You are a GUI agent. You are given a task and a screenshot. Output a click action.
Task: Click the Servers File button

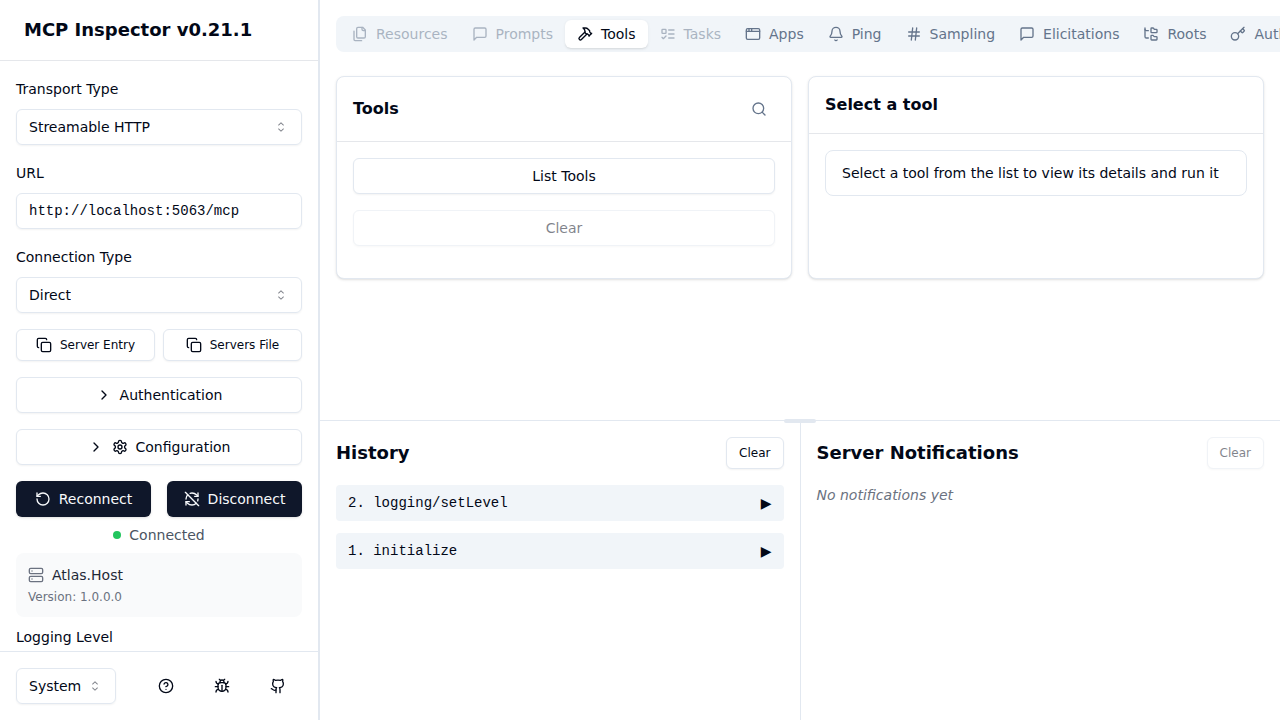click(232, 344)
